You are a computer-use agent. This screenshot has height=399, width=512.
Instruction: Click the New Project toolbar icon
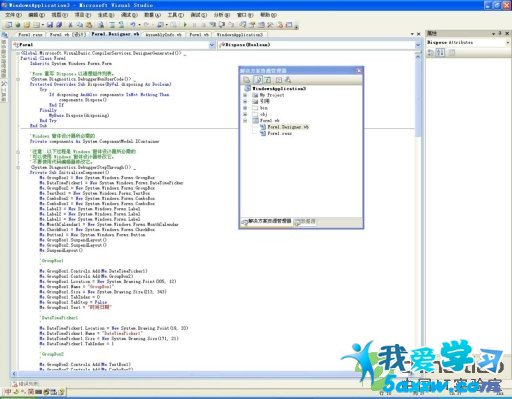point(9,25)
